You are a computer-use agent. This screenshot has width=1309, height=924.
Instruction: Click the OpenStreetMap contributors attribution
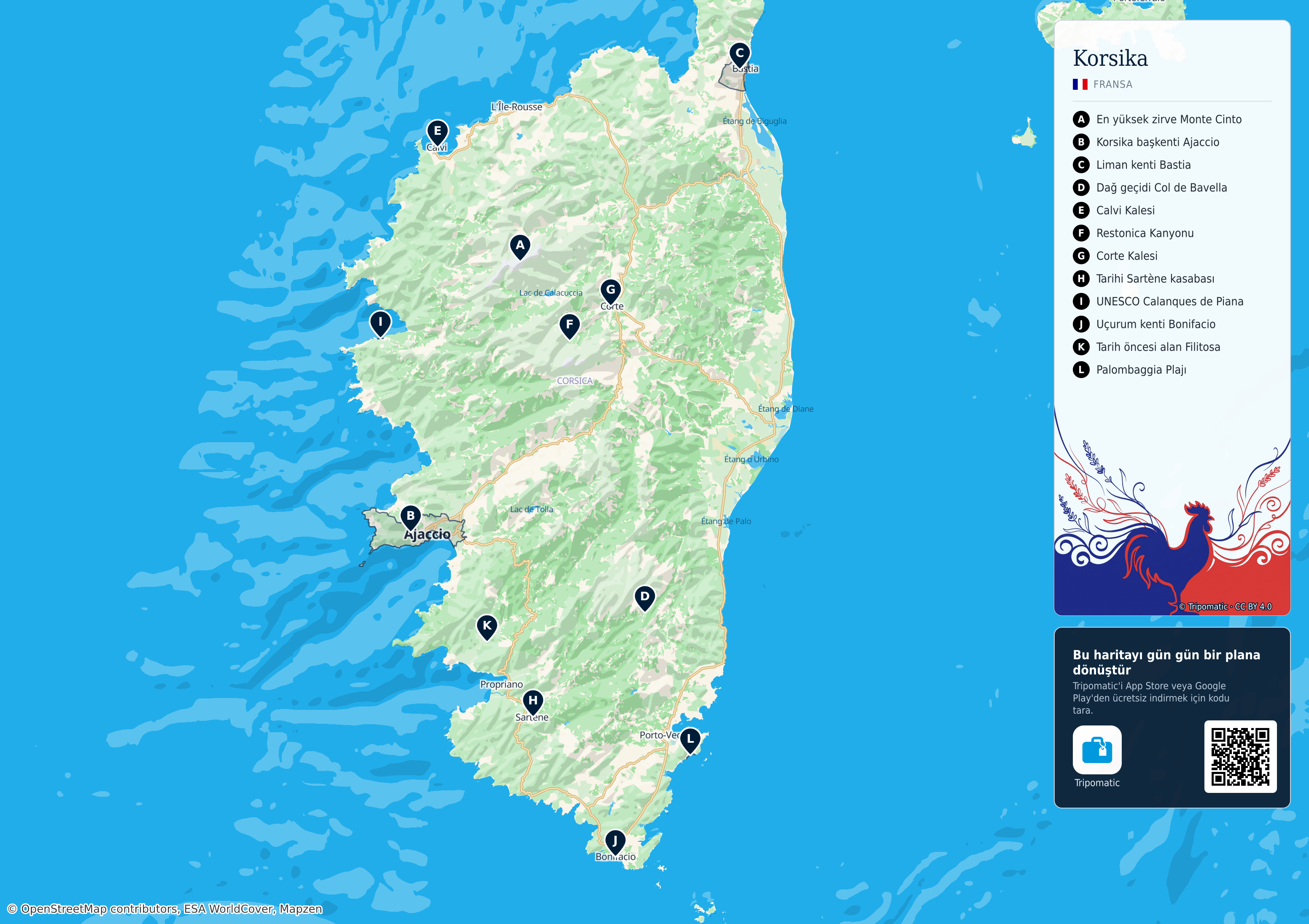click(x=165, y=908)
